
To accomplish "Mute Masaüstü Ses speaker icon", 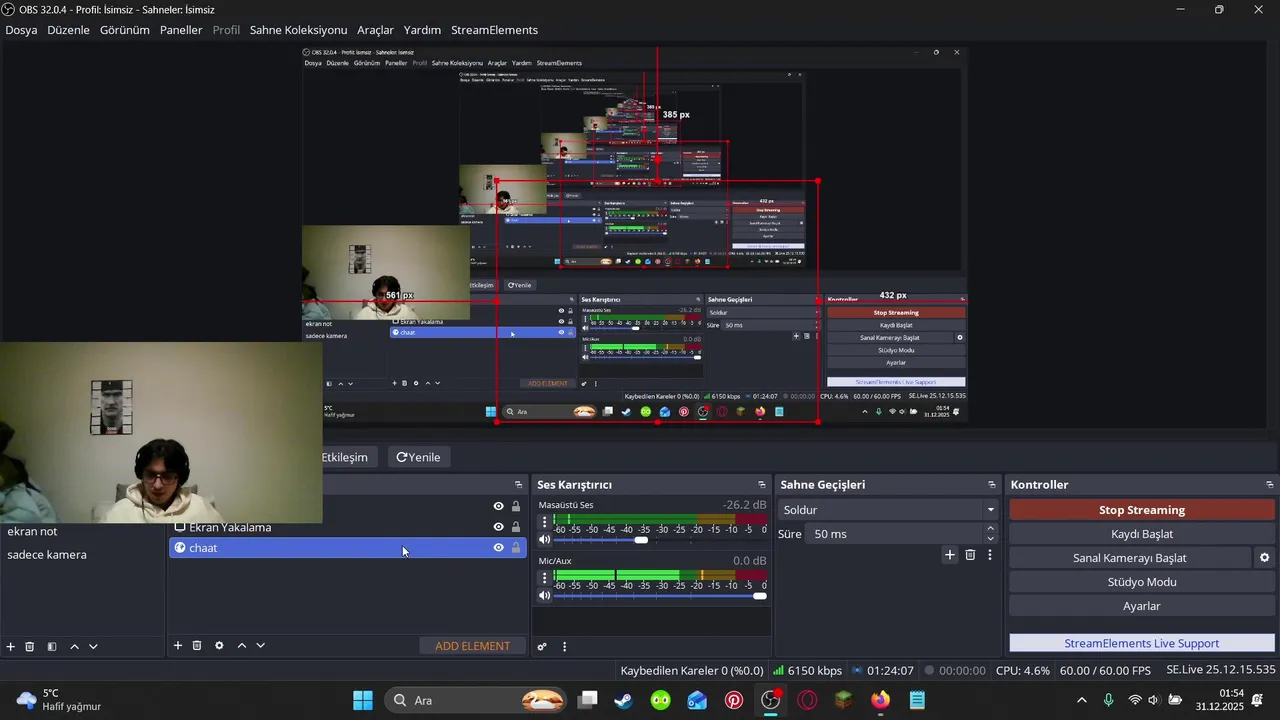I will coord(545,540).
